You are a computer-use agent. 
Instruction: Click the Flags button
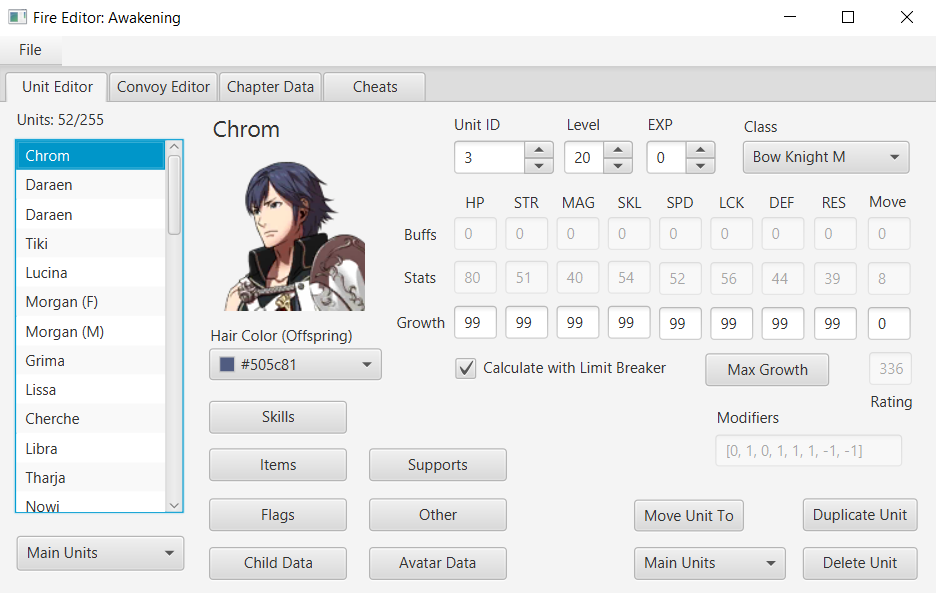tap(278, 515)
